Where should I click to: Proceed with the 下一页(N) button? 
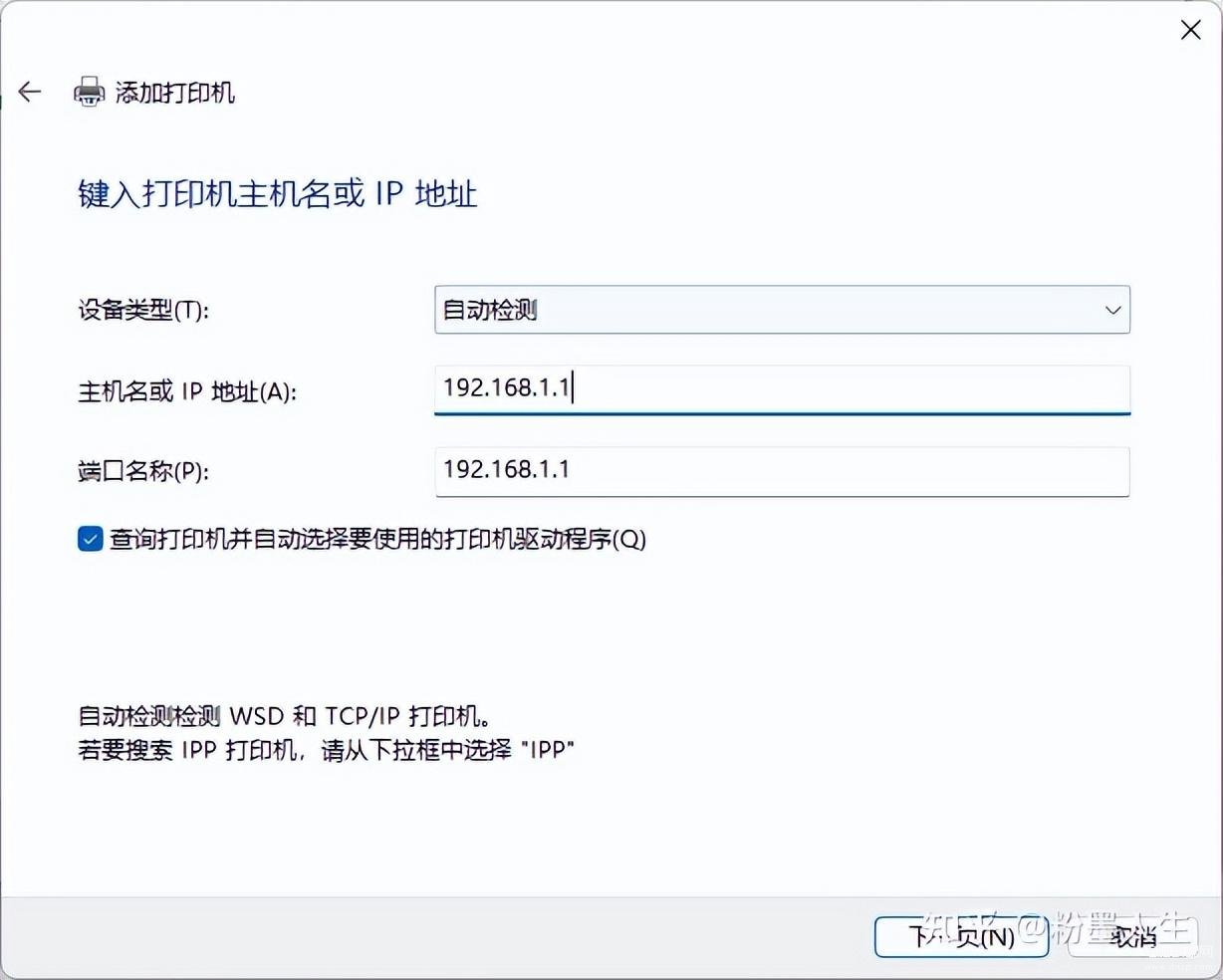(961, 936)
